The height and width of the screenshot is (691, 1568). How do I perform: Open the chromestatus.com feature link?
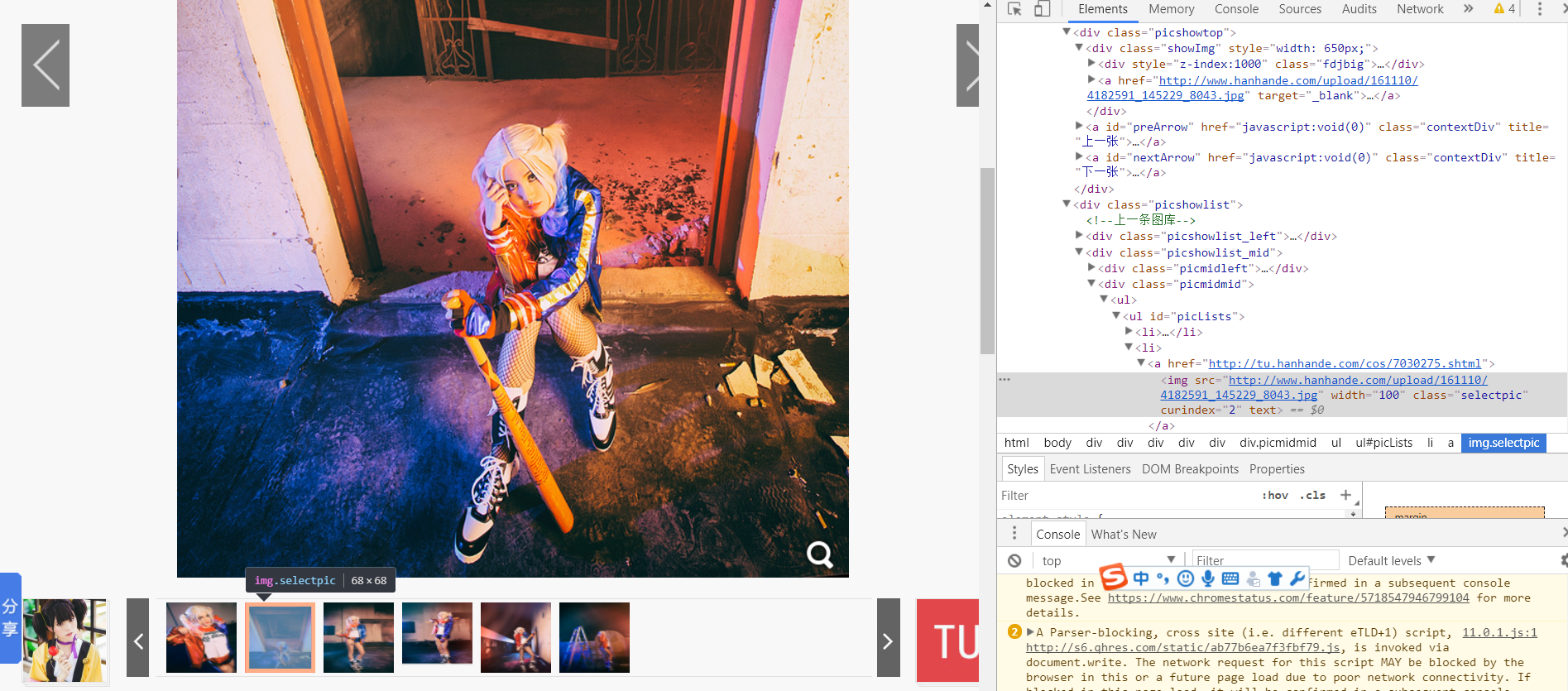tap(1288, 597)
